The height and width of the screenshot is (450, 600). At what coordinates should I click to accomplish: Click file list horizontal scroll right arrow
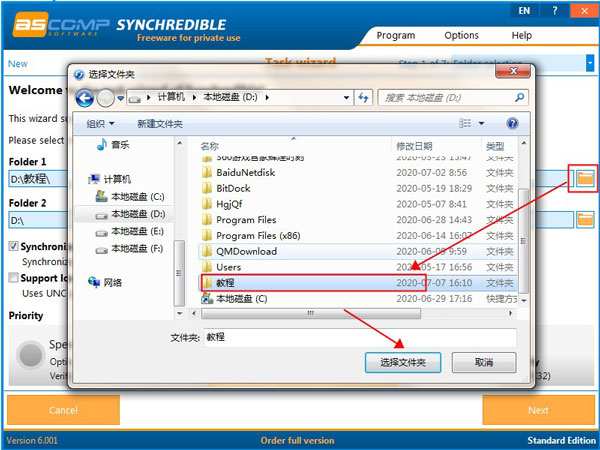tap(510, 313)
